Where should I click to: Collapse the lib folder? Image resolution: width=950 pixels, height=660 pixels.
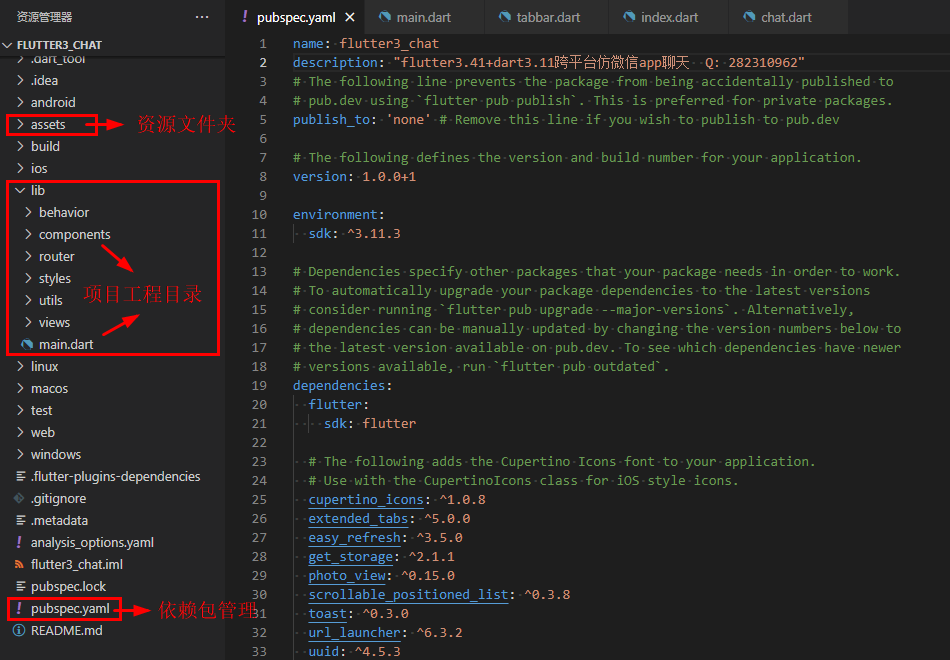(x=20, y=190)
